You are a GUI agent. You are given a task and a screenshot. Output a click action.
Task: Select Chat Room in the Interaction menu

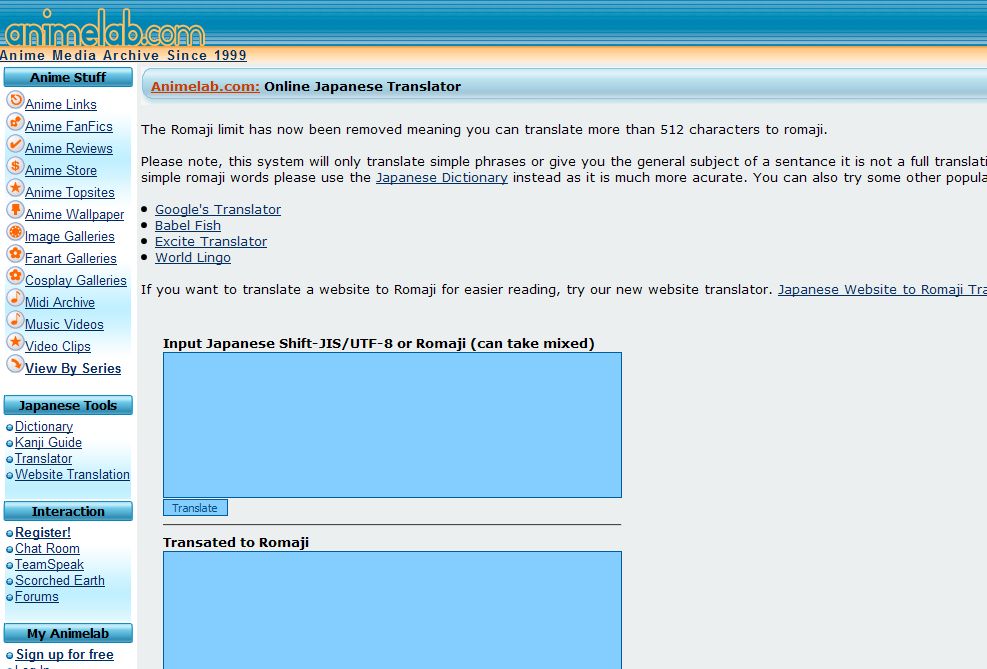point(47,549)
